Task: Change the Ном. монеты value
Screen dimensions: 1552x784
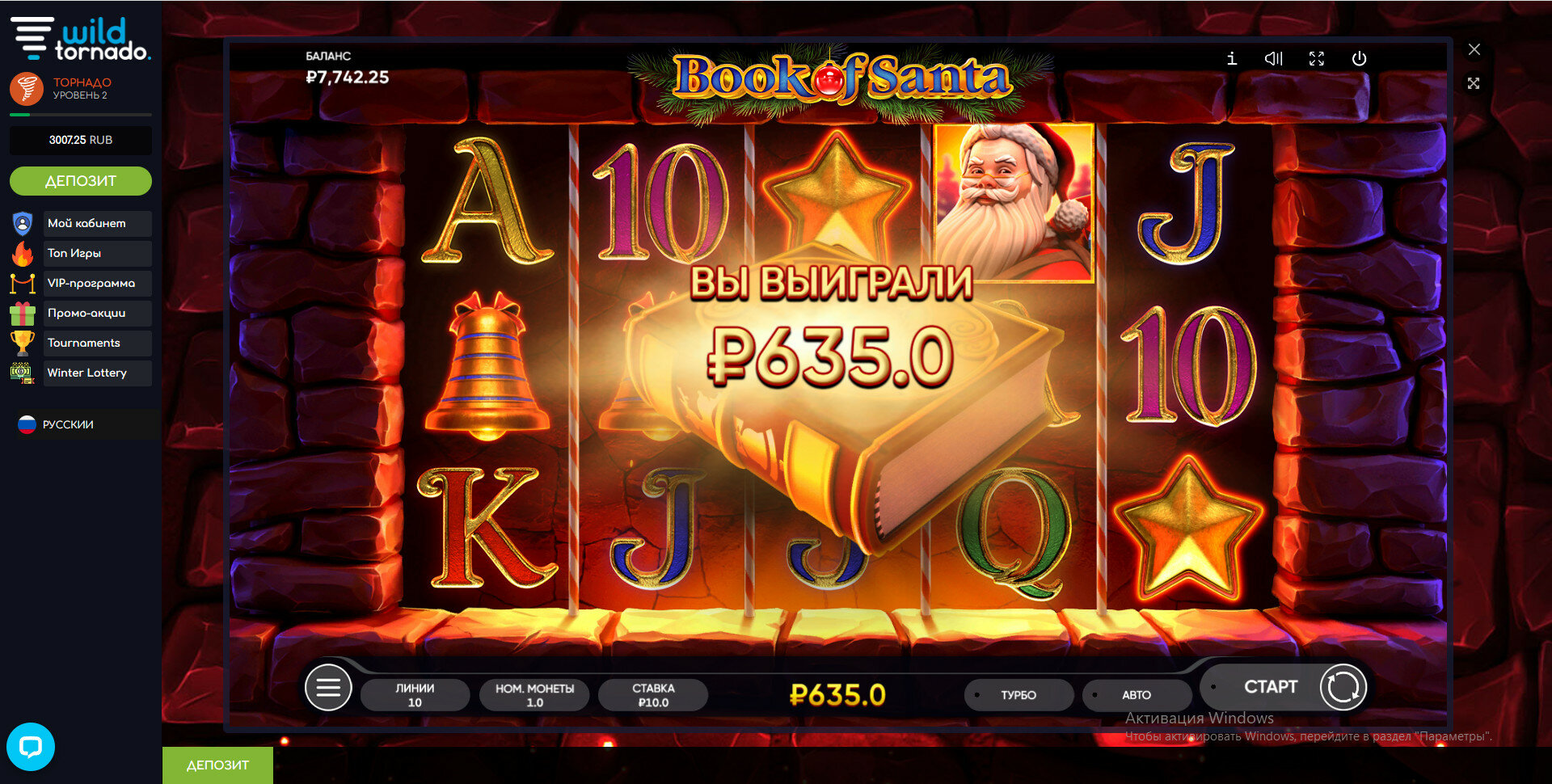Action: point(534,695)
